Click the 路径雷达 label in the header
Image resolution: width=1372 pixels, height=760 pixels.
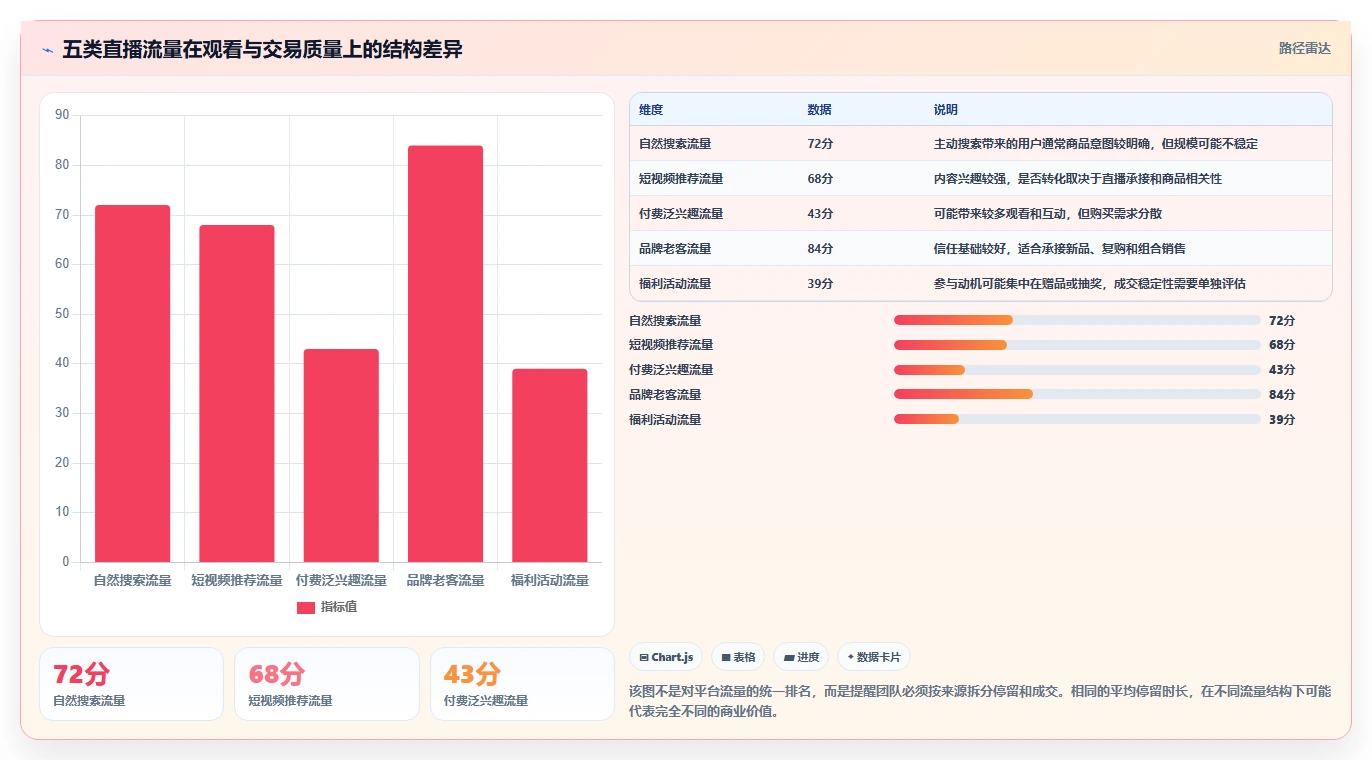1305,48
